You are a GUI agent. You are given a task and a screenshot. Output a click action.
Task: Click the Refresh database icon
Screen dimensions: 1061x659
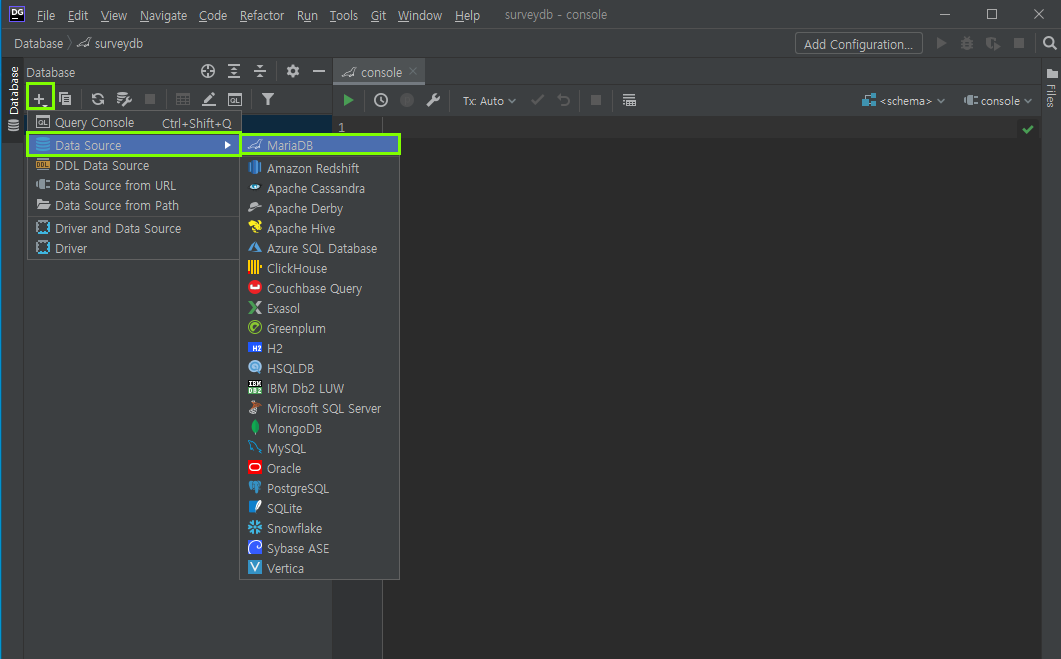pyautogui.click(x=97, y=99)
